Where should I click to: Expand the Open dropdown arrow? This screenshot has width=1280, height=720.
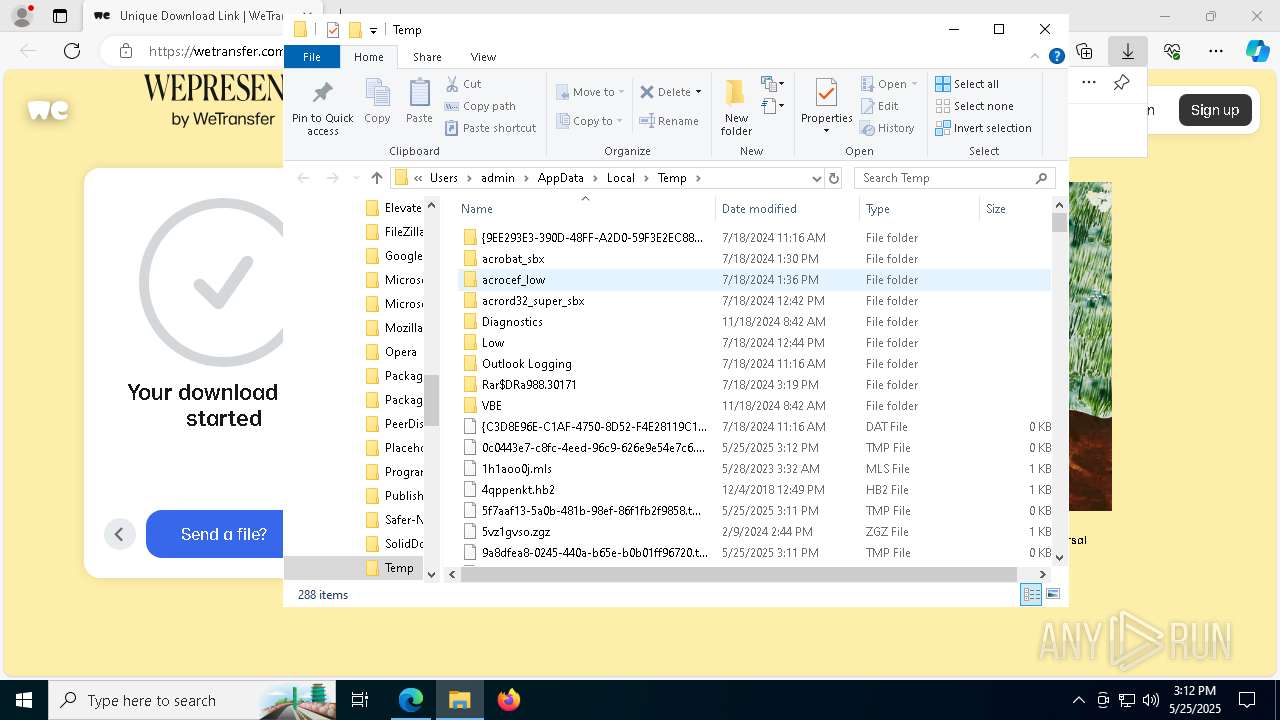[x=916, y=84]
